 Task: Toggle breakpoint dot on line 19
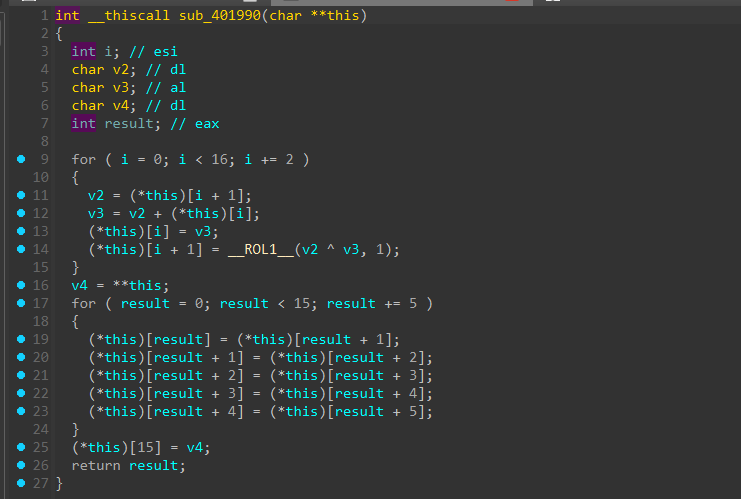click(x=21, y=339)
